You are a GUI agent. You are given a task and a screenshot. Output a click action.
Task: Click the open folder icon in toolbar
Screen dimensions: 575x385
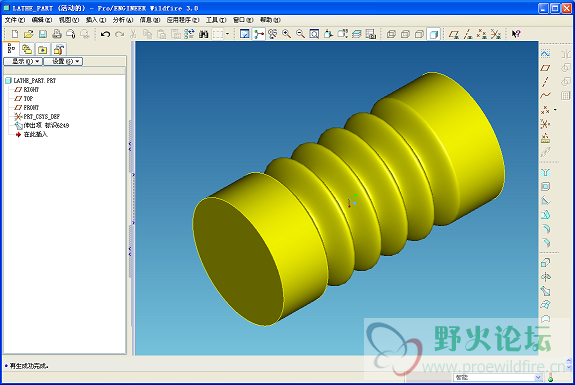(29, 34)
